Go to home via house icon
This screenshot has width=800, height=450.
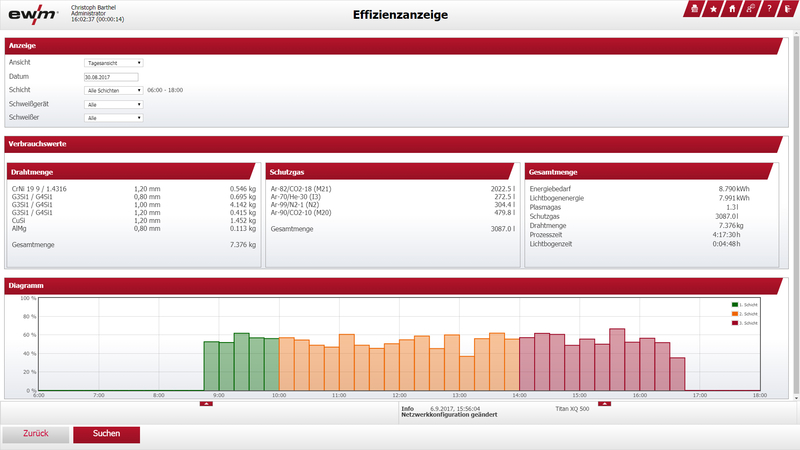[x=732, y=9]
